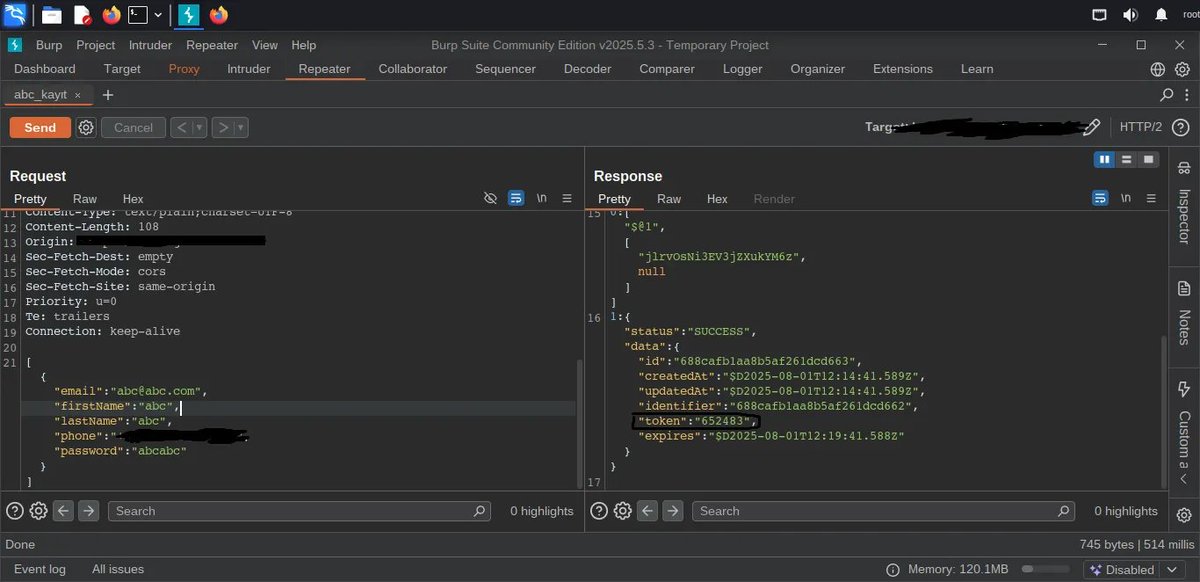Screen dimensions: 1200x582
Task: Toggle \n line-ending display in the Request editor
Action: pyautogui.click(x=541, y=197)
